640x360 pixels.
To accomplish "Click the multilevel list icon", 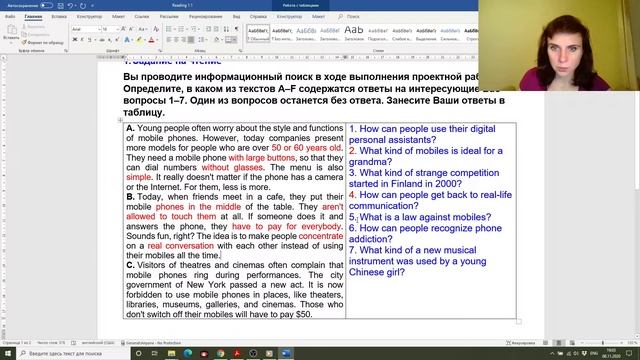I will (x=193, y=29).
